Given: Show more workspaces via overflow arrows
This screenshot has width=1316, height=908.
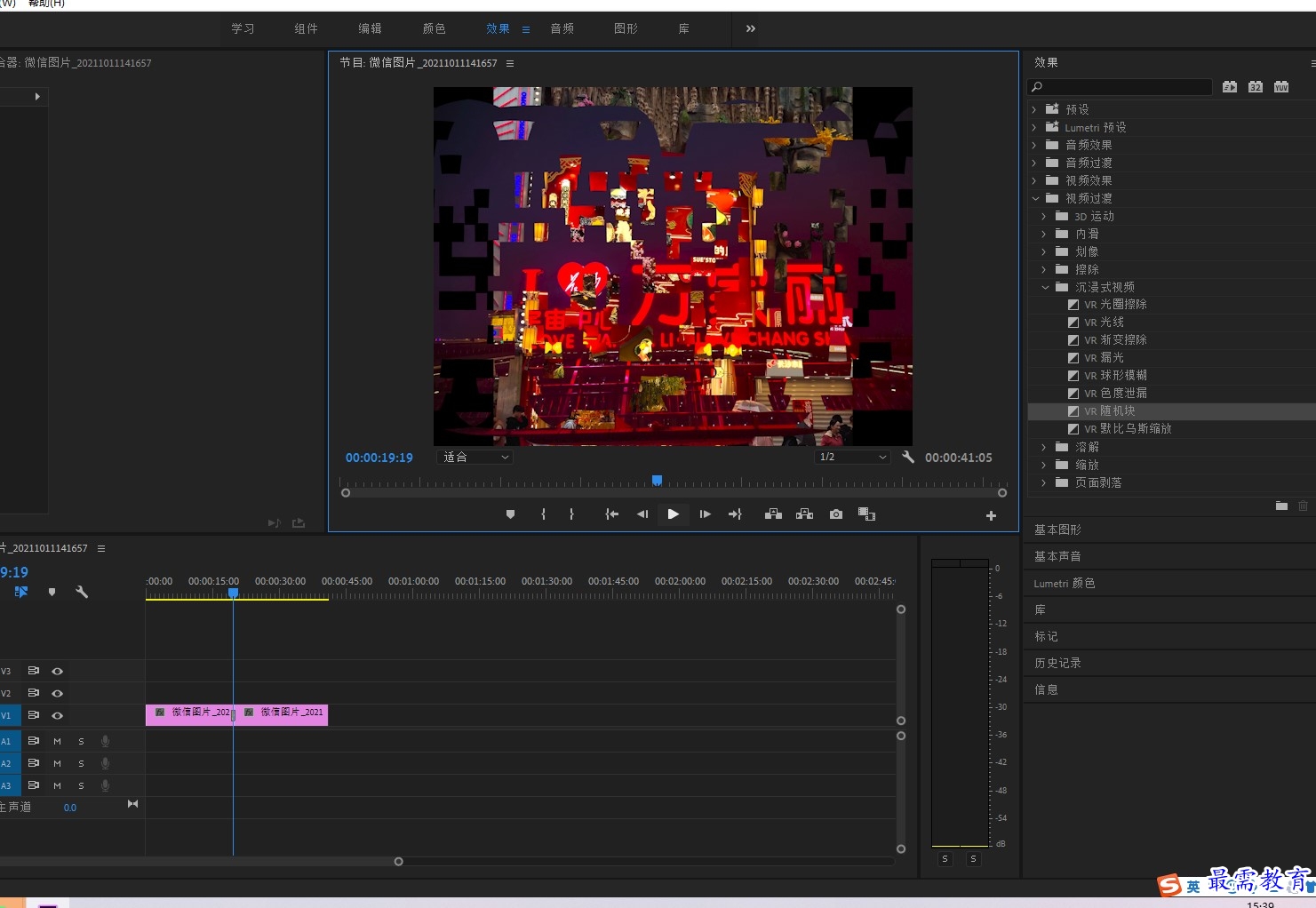Looking at the screenshot, I should (751, 28).
